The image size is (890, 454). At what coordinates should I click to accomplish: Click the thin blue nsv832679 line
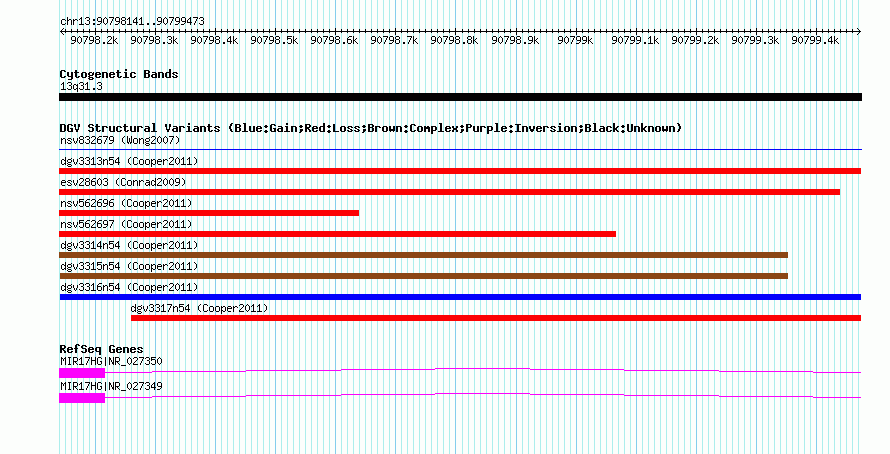coord(460,150)
